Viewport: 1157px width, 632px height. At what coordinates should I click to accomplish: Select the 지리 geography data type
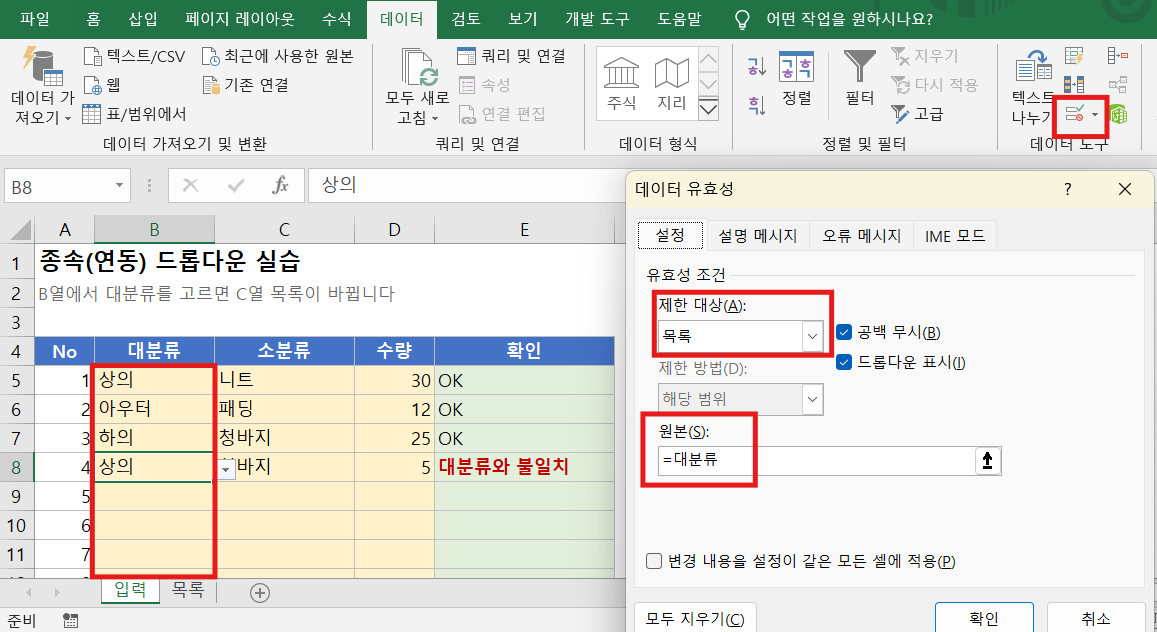(671, 84)
